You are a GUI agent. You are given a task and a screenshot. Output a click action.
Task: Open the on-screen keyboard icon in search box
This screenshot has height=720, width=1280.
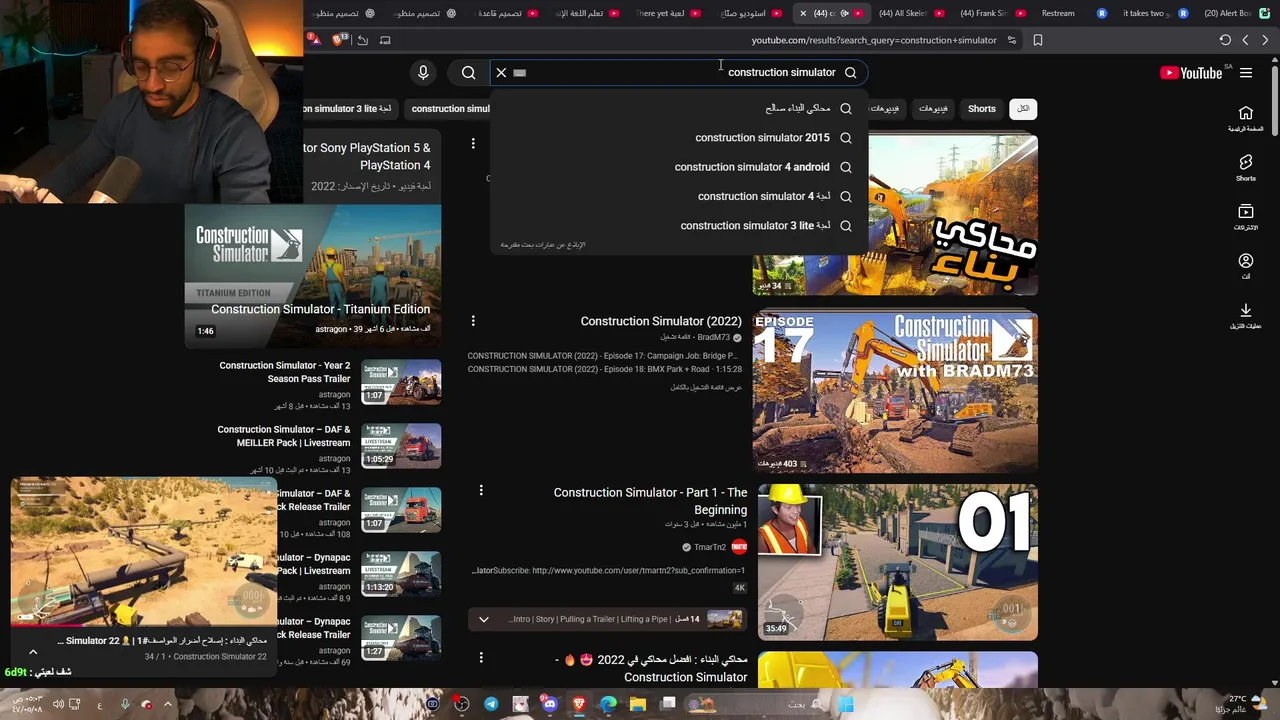519,72
